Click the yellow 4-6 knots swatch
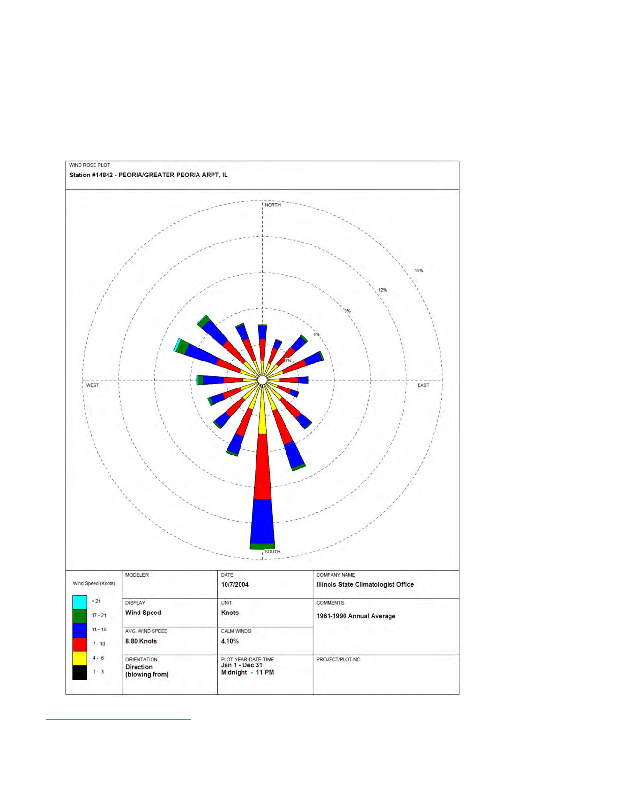 pyautogui.click(x=79, y=660)
